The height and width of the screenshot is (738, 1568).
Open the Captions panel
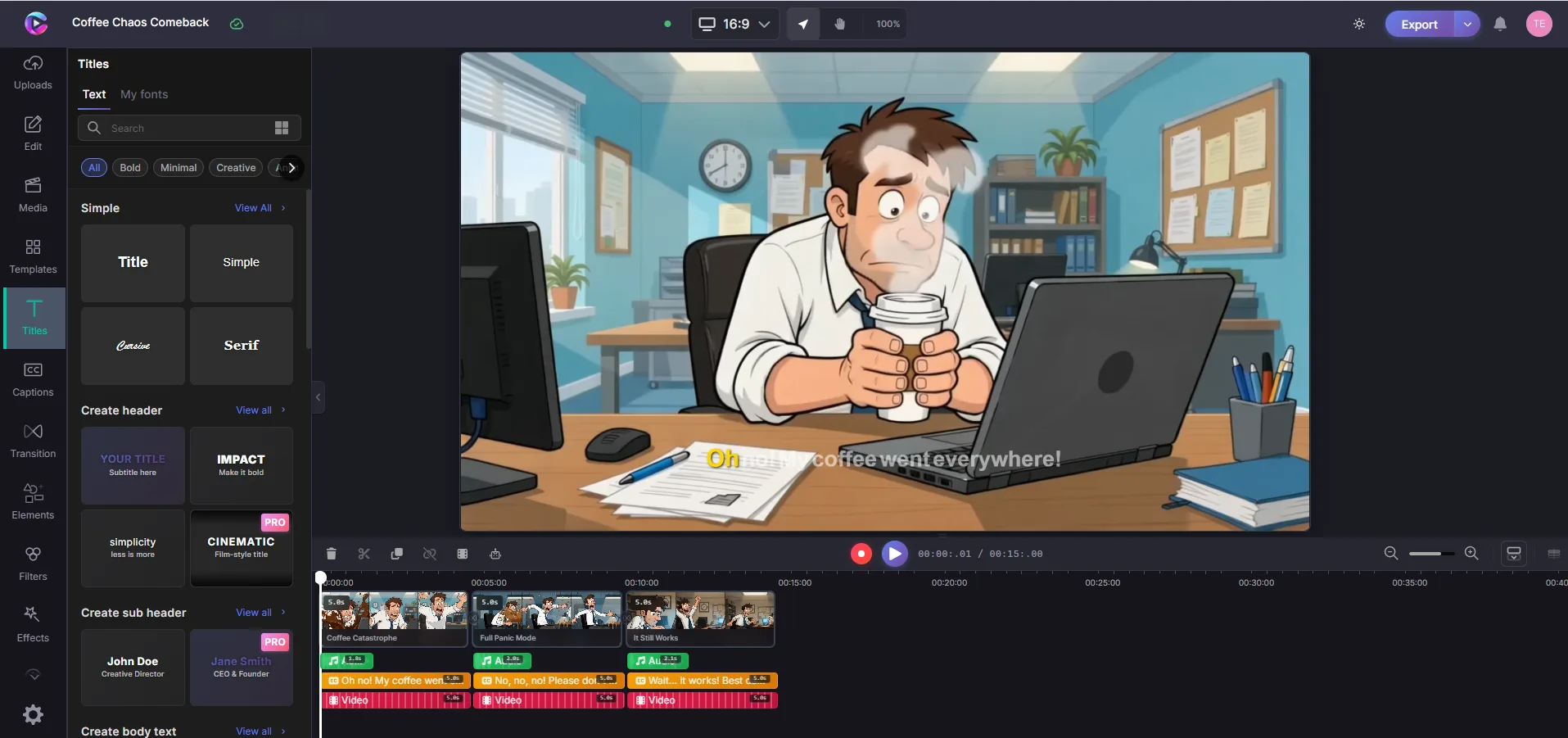pyautogui.click(x=33, y=379)
